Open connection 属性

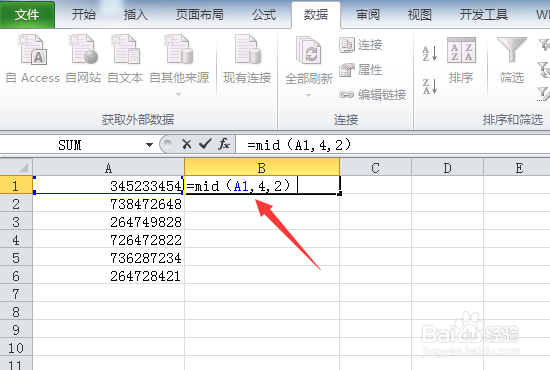pos(361,69)
